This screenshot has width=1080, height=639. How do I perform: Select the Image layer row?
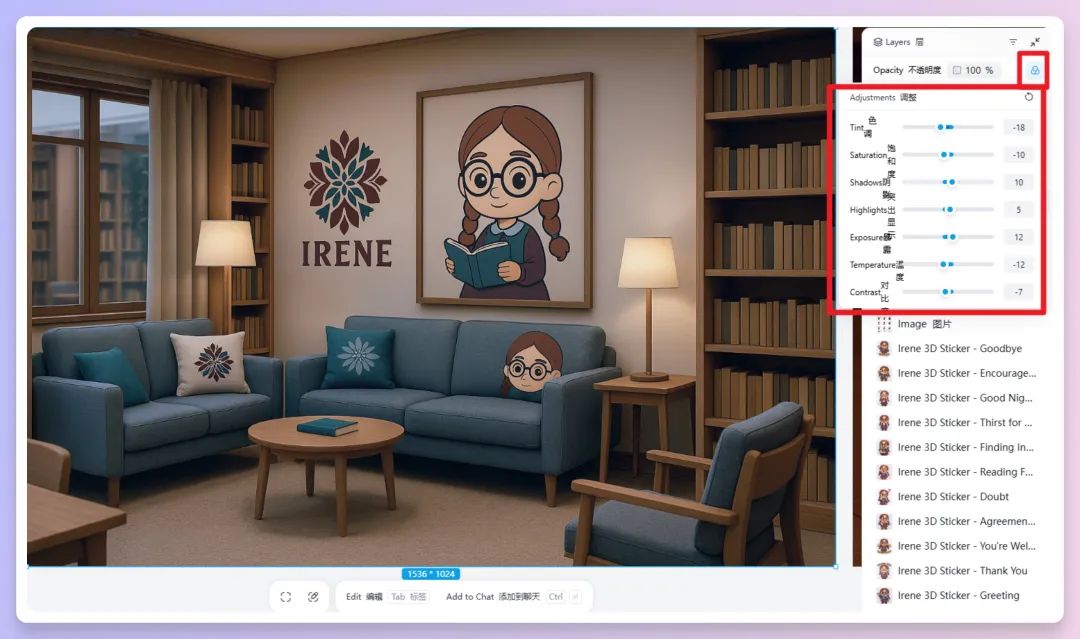point(956,324)
